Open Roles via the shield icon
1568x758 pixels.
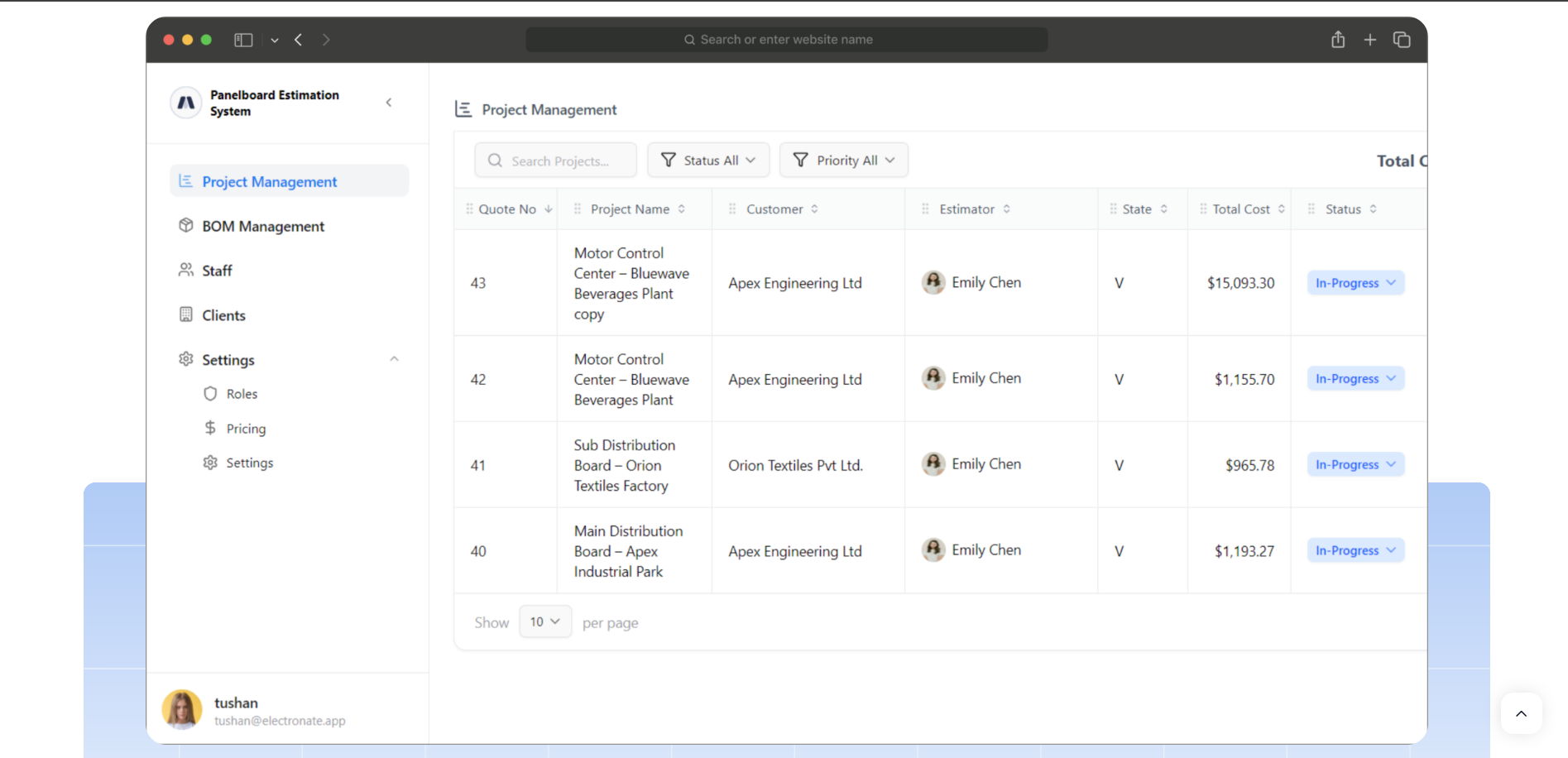210,393
